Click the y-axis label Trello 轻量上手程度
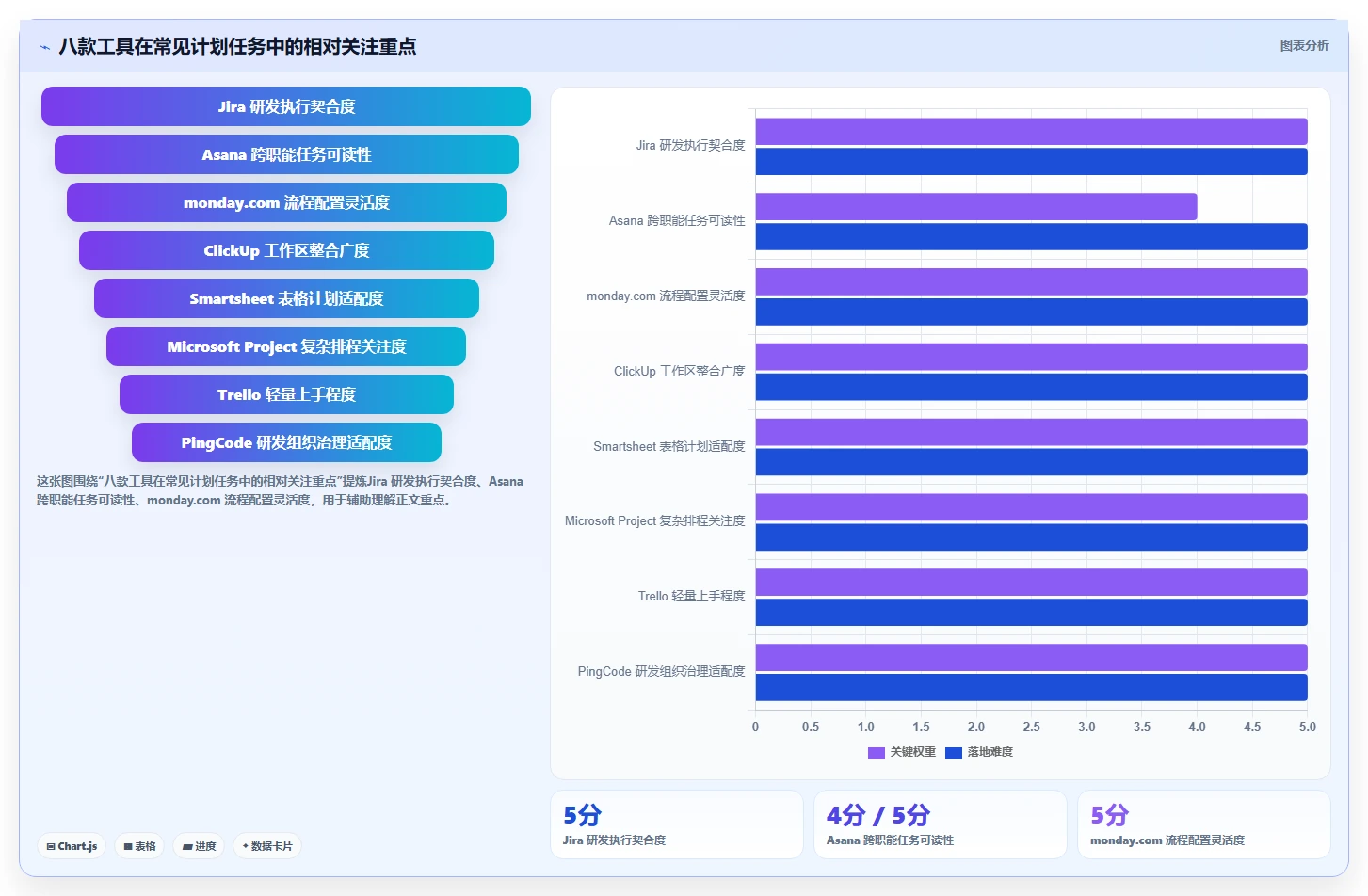The image size is (1368, 896). 692,597
